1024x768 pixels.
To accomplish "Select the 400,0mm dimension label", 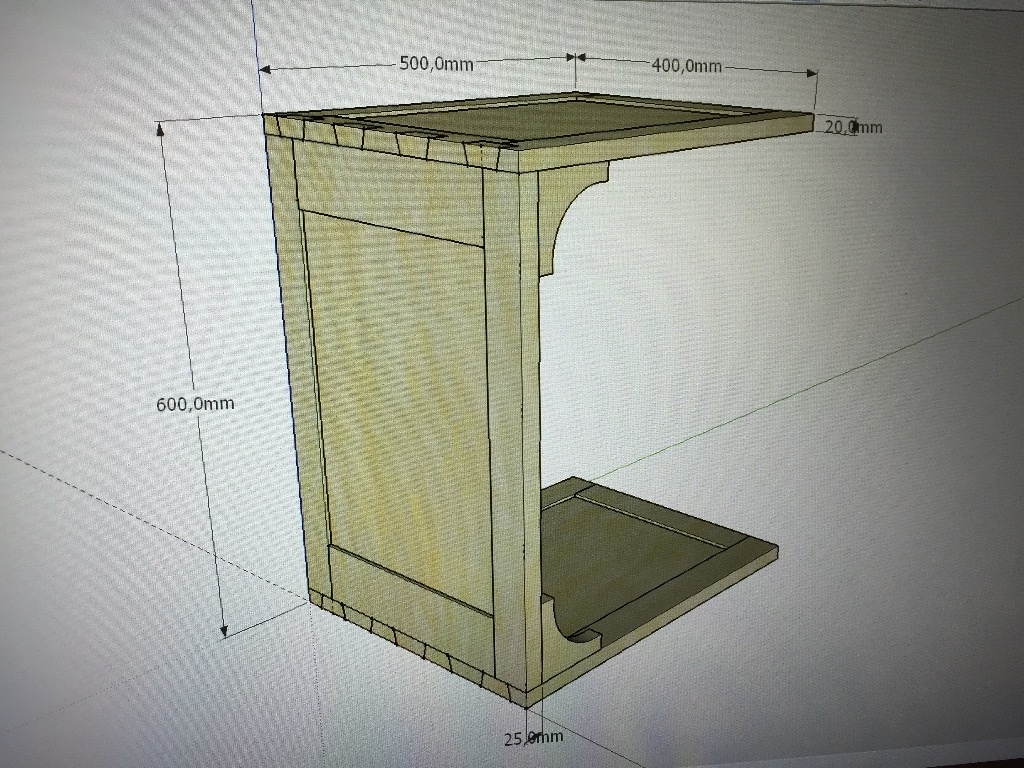I will coord(686,65).
